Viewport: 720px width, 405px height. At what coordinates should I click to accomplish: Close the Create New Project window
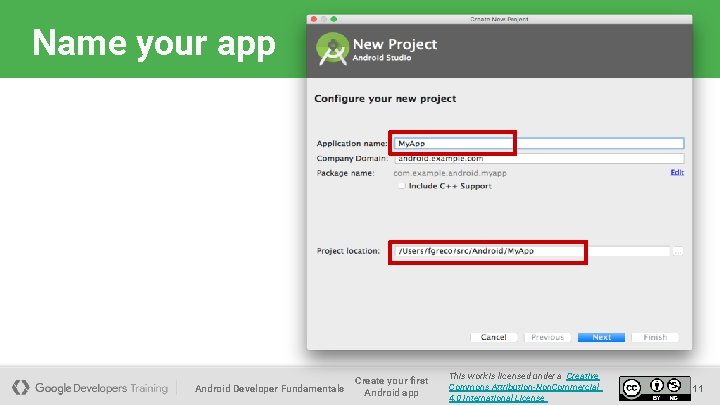314,19
